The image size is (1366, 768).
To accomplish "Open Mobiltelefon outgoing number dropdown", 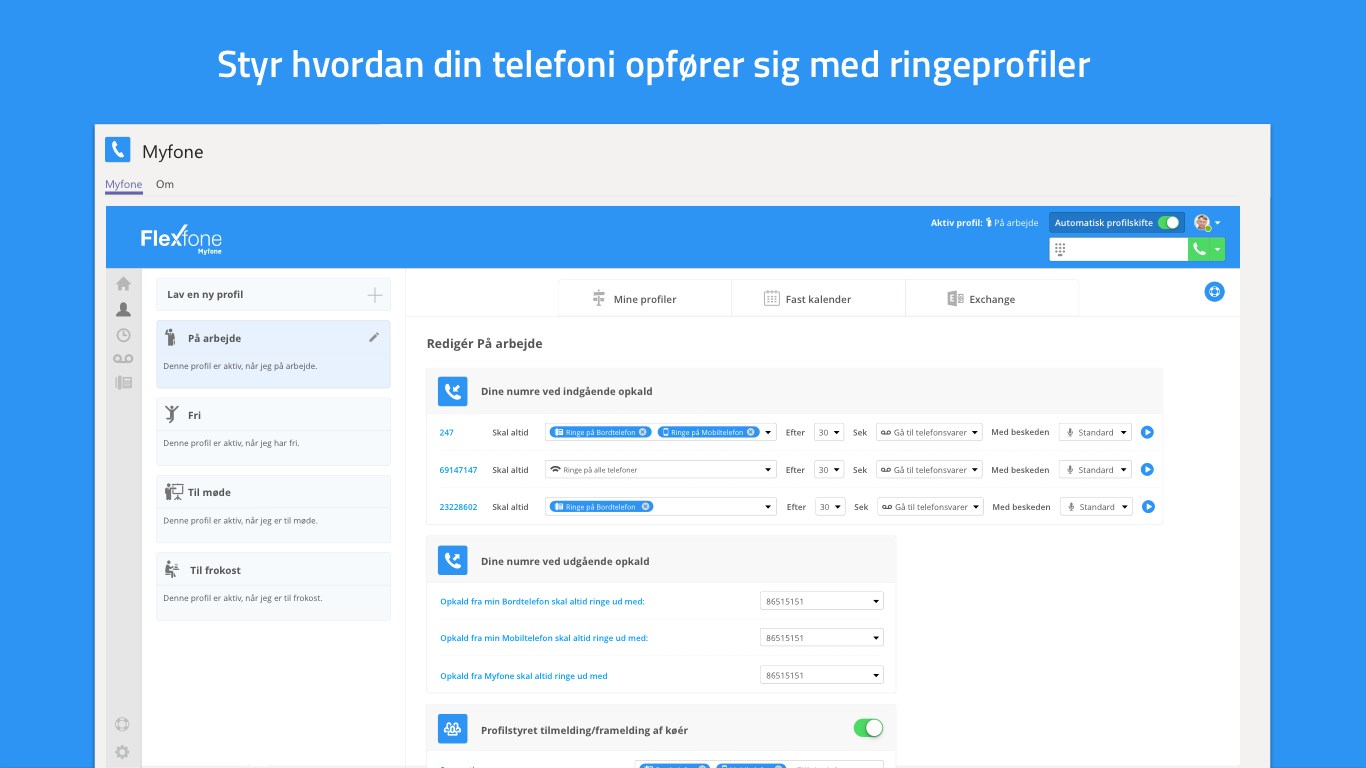I will pos(822,637).
